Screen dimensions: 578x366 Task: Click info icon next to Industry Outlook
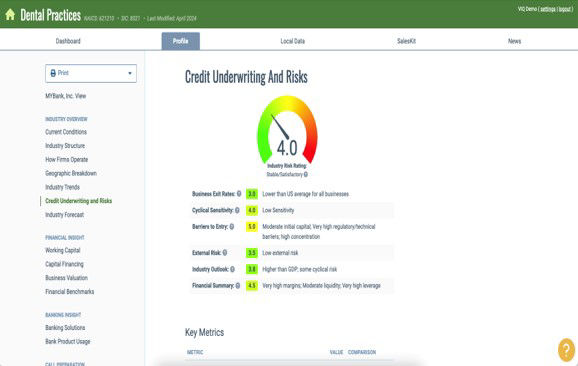[232, 269]
